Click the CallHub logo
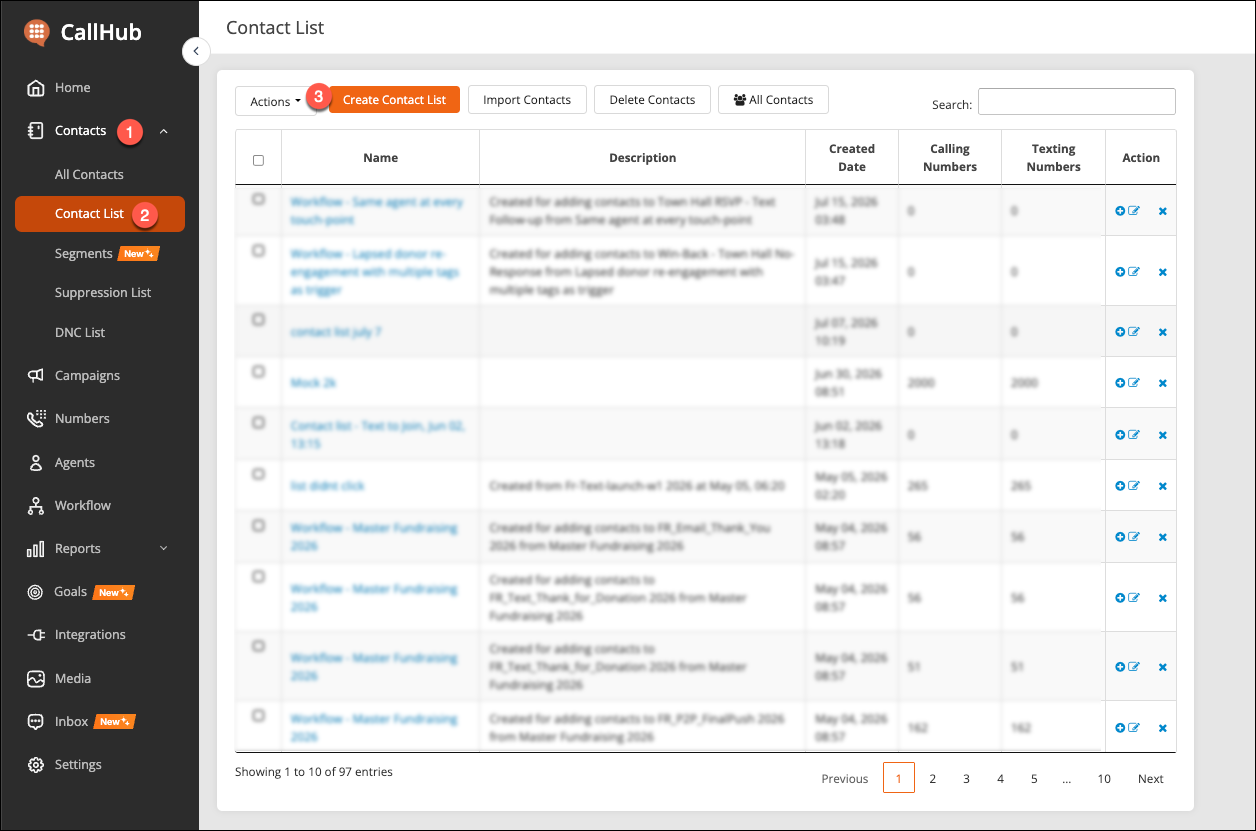This screenshot has height=831, width=1256. (83, 32)
